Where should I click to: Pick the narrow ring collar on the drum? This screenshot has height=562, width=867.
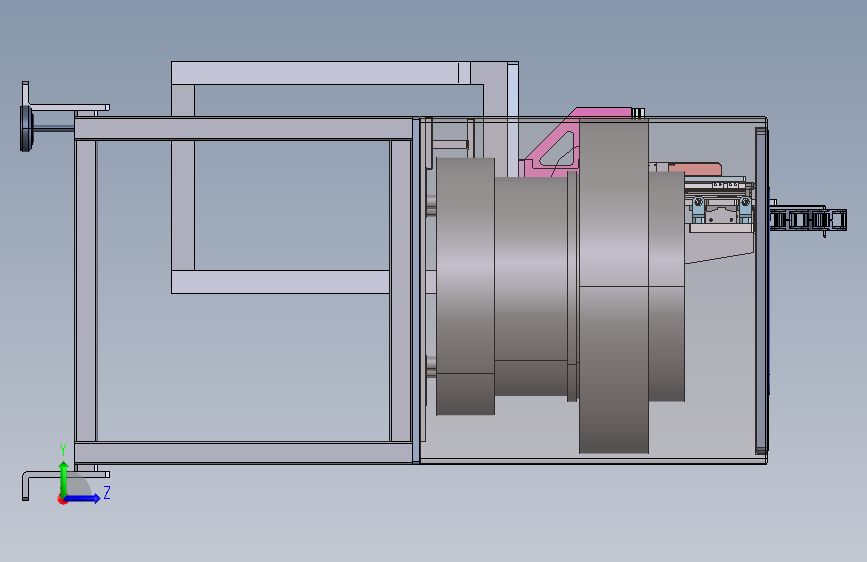573,286
